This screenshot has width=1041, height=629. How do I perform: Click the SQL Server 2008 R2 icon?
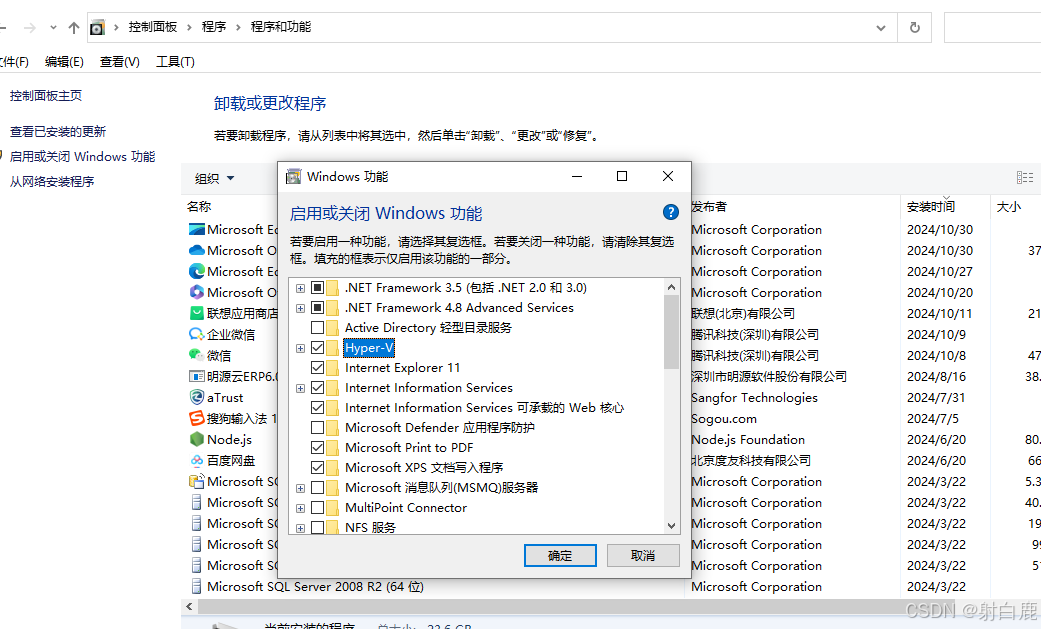click(x=197, y=586)
